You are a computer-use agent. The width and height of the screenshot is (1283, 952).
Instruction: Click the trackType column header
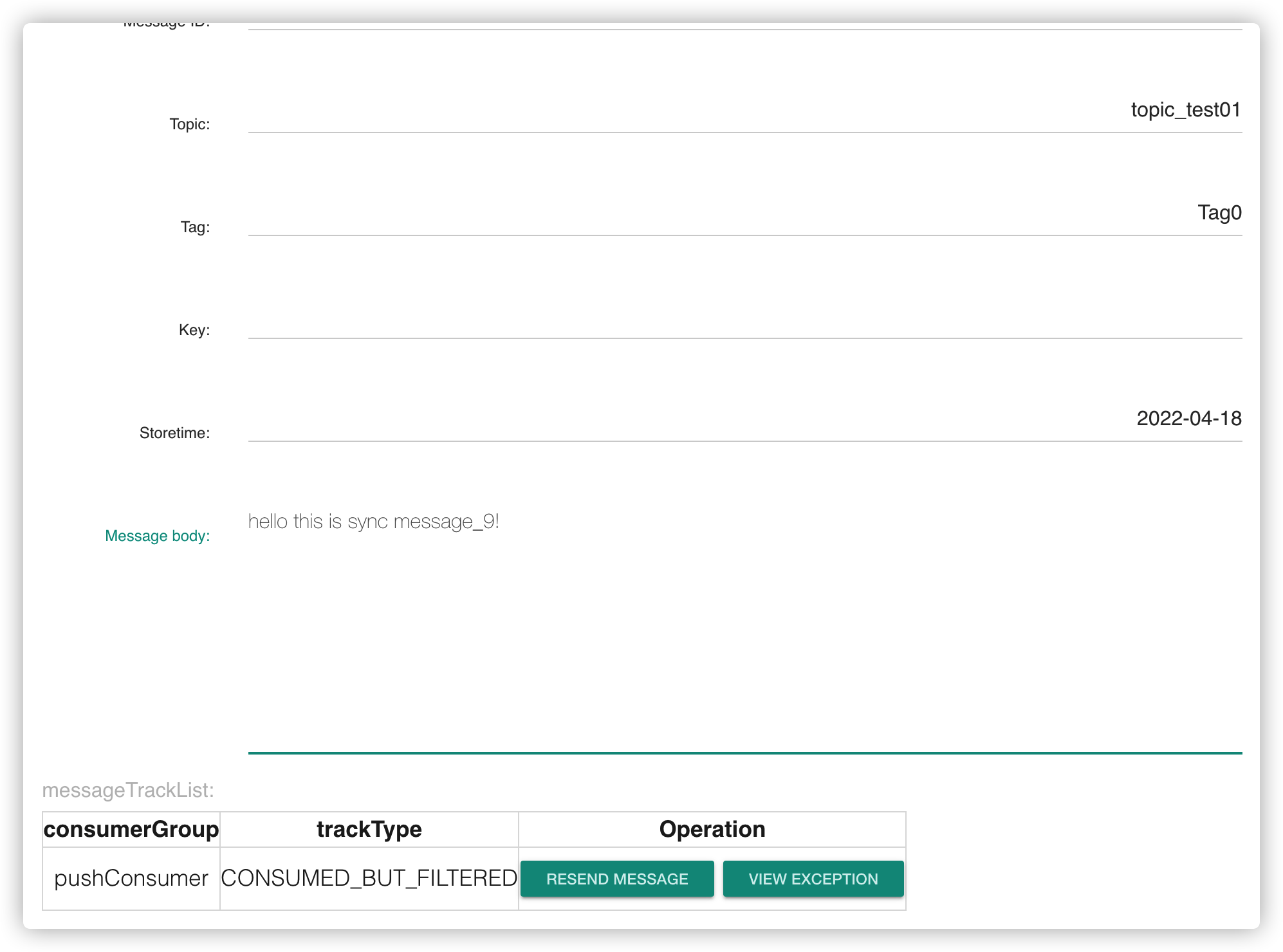point(369,829)
